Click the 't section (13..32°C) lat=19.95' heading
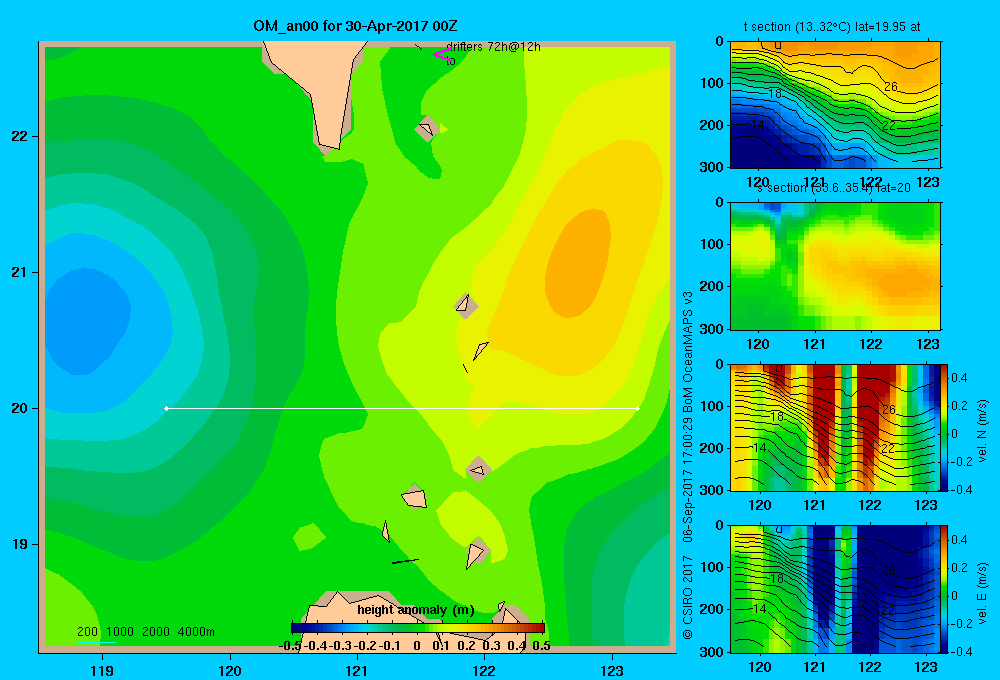Image resolution: width=1000 pixels, height=680 pixels. point(832,27)
